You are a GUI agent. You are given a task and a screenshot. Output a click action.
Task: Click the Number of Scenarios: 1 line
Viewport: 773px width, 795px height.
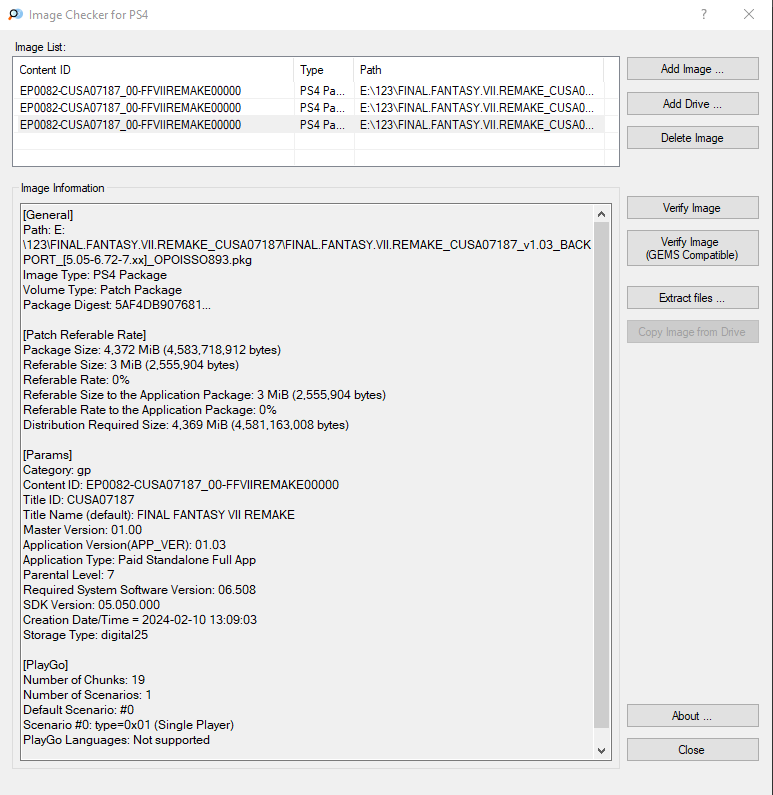click(x=87, y=695)
